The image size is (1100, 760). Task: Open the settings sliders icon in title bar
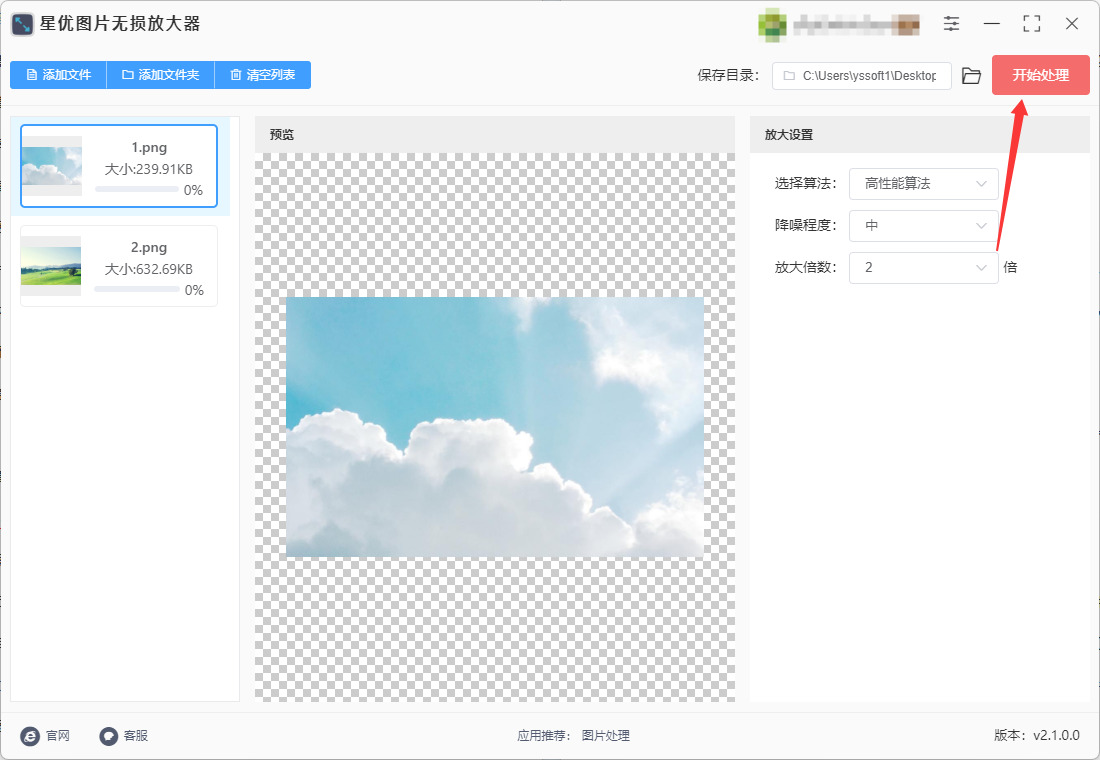point(951,24)
